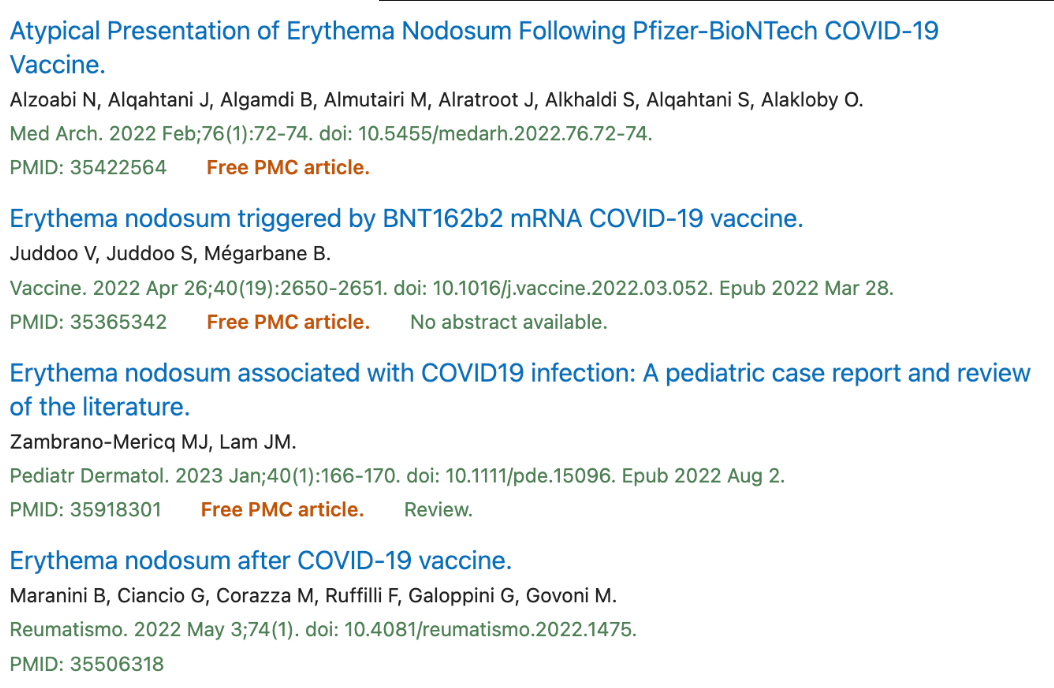This screenshot has width=1054, height=688.
Task: Click the Vaccine 2022 Apr 26 citation text
Action: tap(452, 288)
